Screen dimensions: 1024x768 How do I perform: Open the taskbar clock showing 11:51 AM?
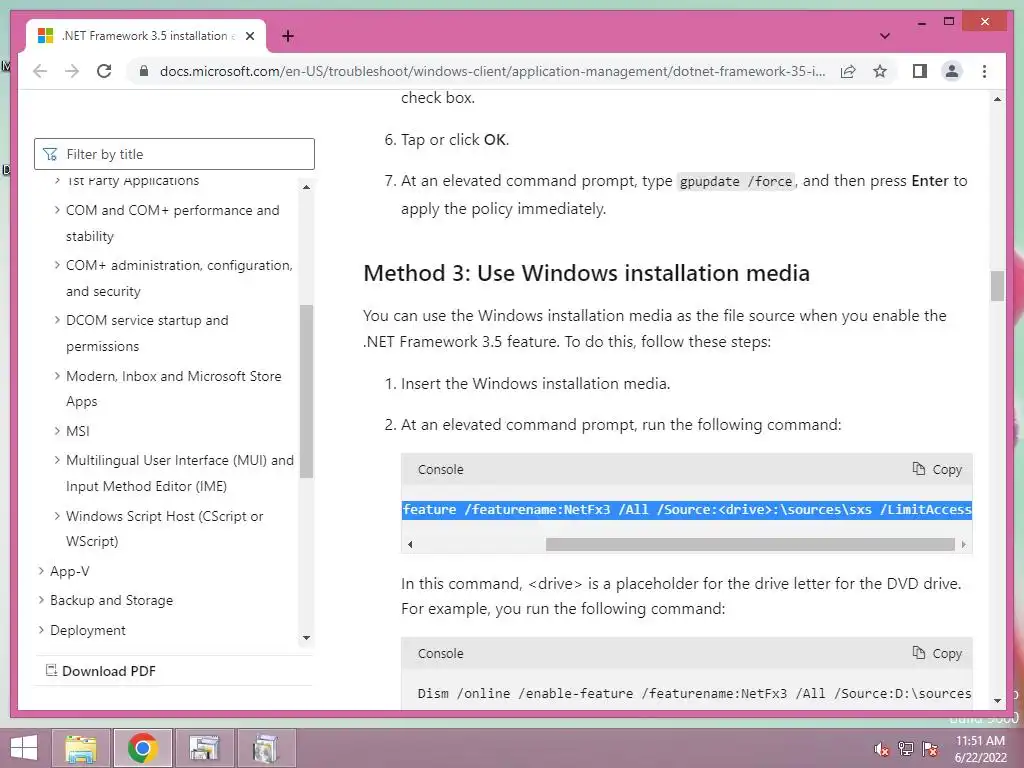pos(980,749)
